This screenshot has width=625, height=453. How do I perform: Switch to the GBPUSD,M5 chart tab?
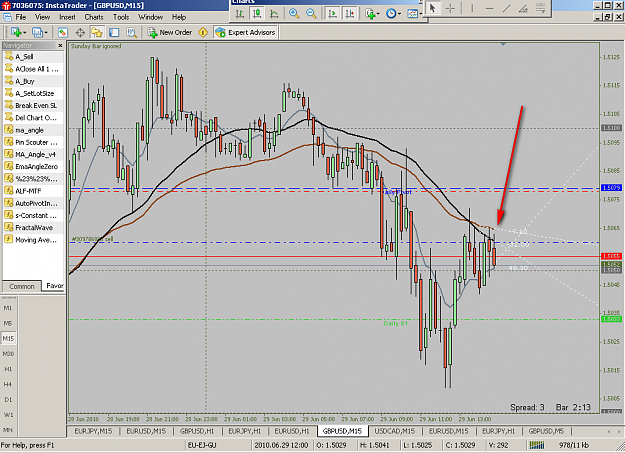click(x=546, y=431)
